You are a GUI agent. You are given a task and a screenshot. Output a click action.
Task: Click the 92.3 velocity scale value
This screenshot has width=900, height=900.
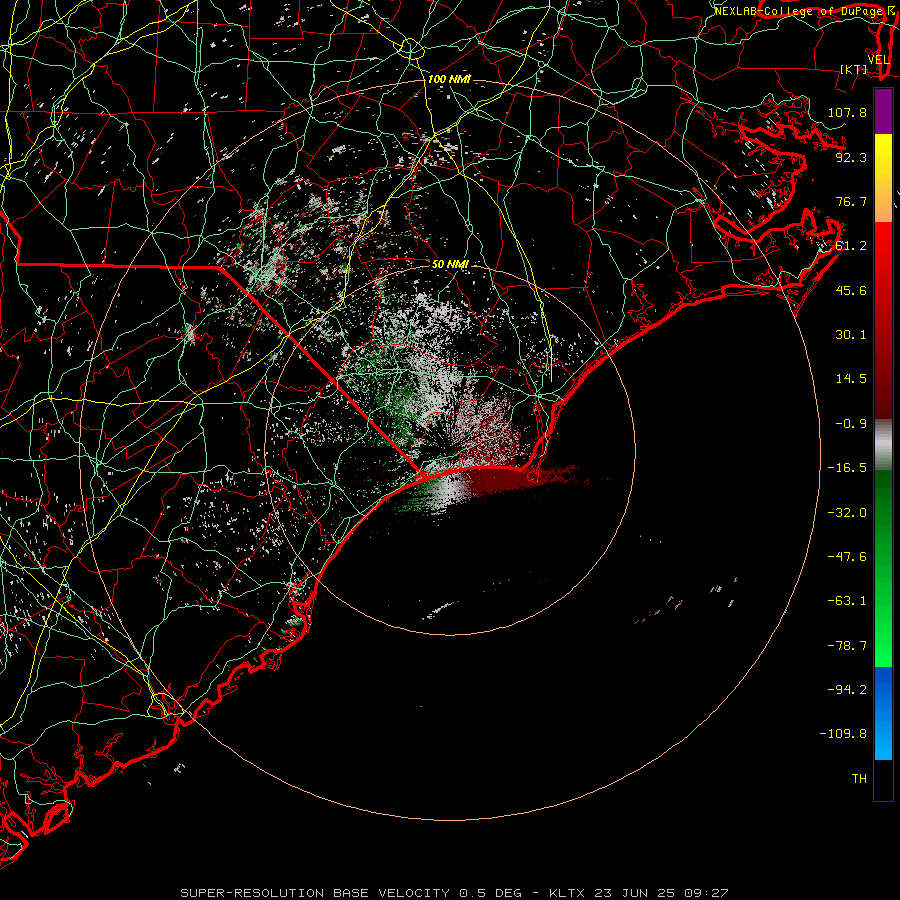[851, 157]
